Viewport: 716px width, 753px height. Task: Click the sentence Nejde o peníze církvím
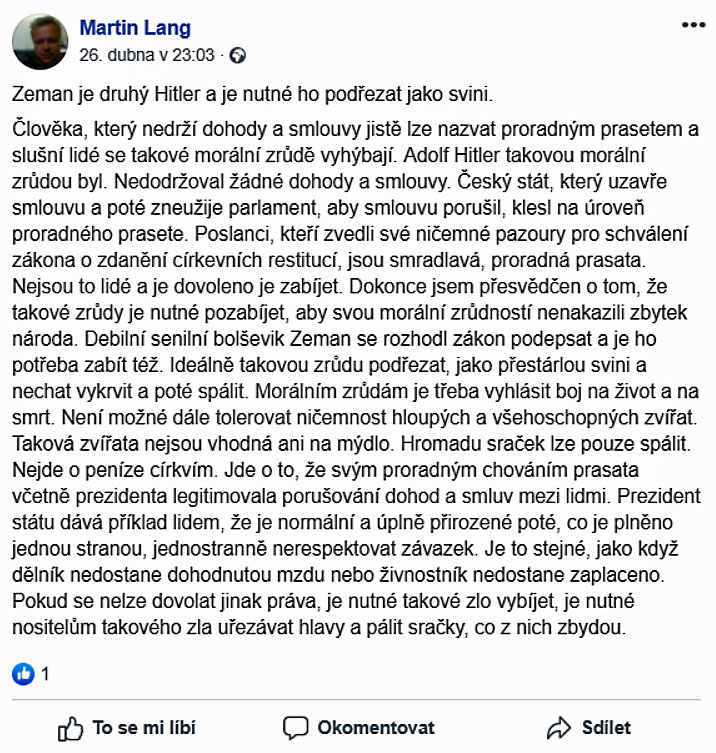coord(113,470)
